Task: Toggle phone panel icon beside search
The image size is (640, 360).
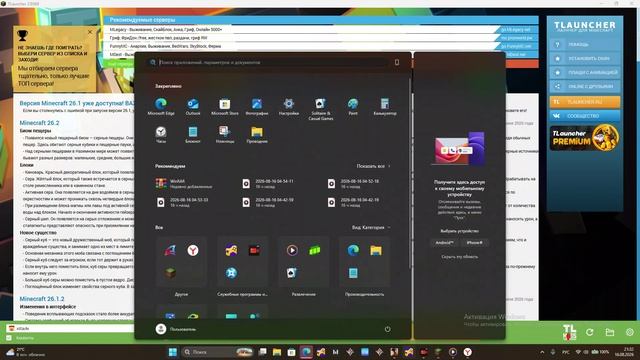Action: point(397,62)
